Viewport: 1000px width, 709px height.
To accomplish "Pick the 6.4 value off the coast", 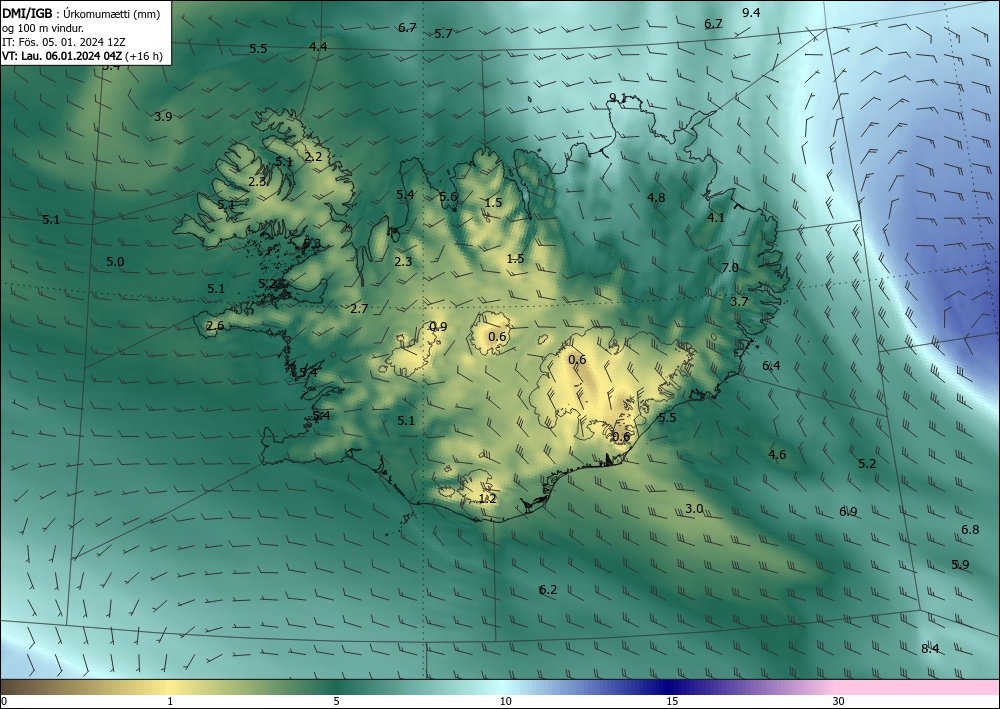I will tap(772, 365).
